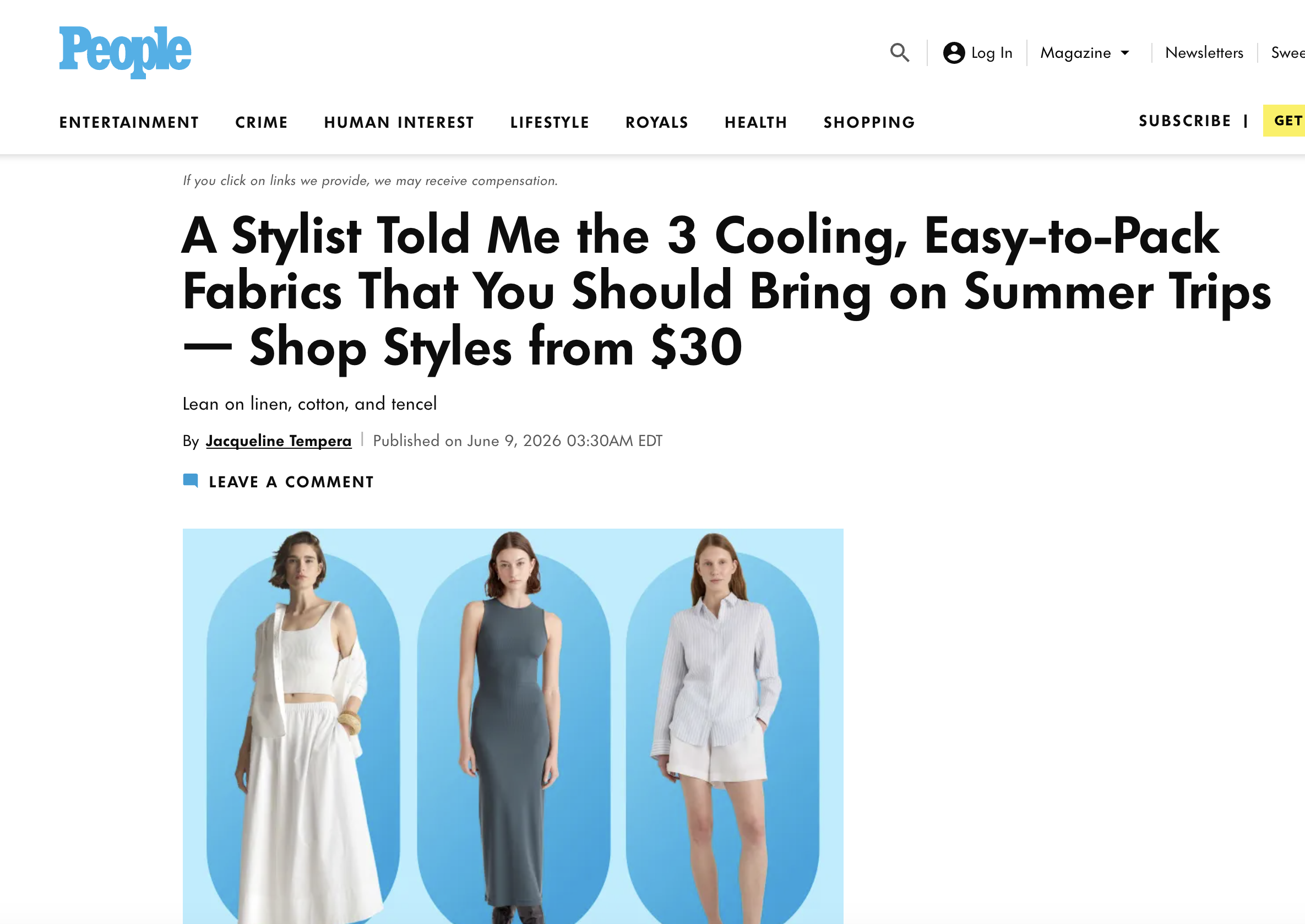Visit the Shopping section
The height and width of the screenshot is (924, 1305).
pos(869,122)
